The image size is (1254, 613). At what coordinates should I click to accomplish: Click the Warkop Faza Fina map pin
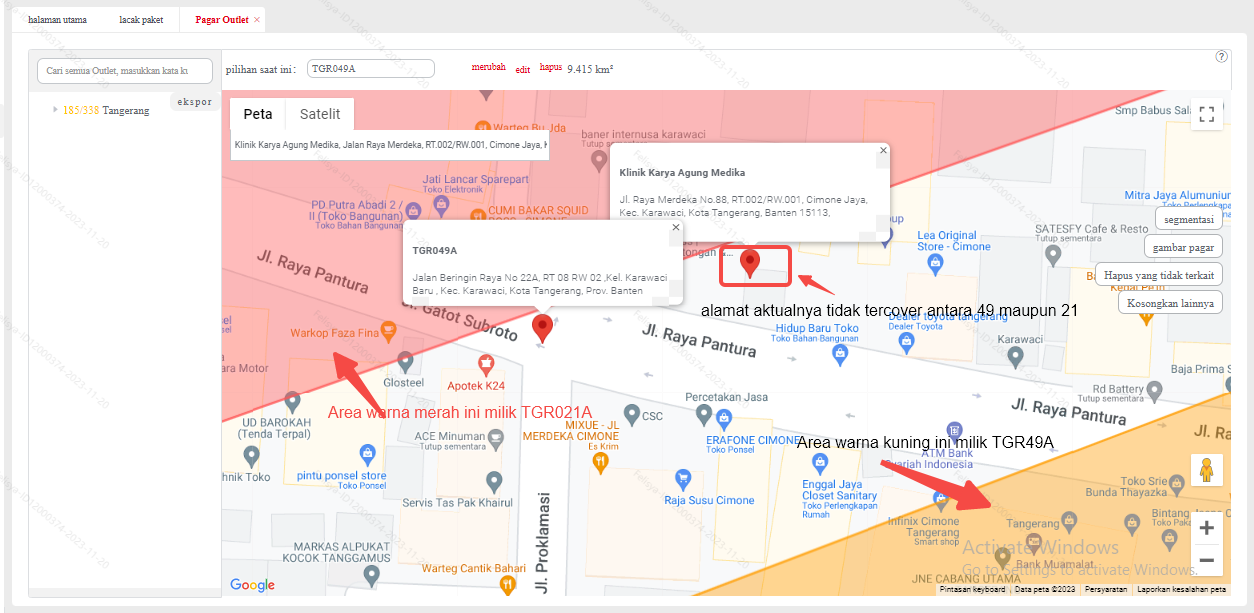pyautogui.click(x=389, y=332)
